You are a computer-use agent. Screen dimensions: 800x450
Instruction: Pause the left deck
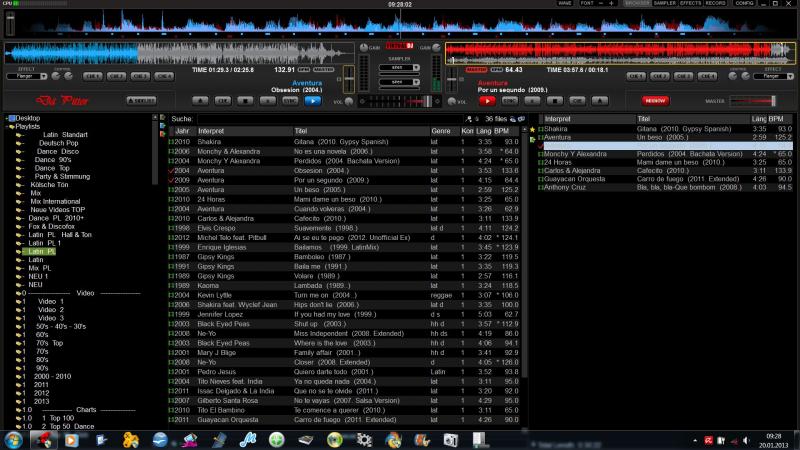[268, 101]
